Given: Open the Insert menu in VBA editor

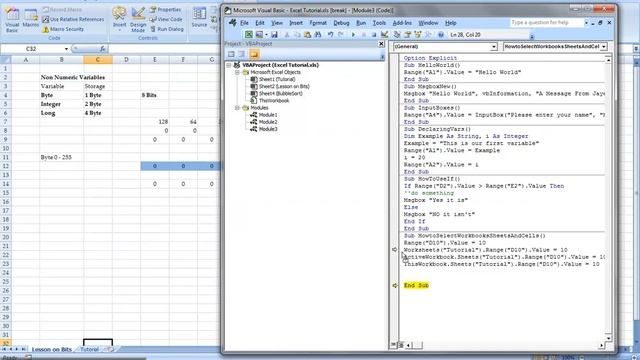Looking at the screenshot, I should click(296, 23).
